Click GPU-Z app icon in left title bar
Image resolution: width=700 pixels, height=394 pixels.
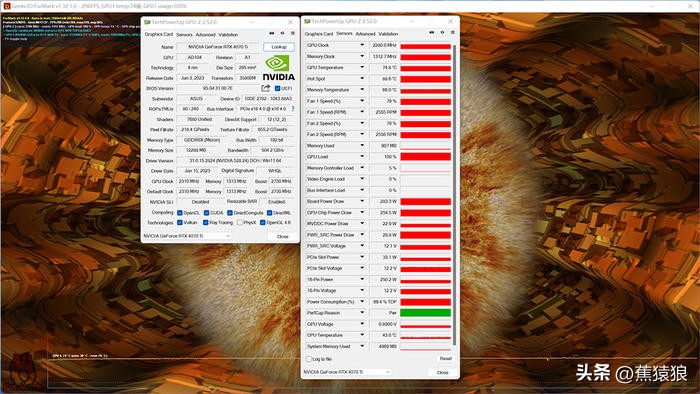[x=147, y=22]
